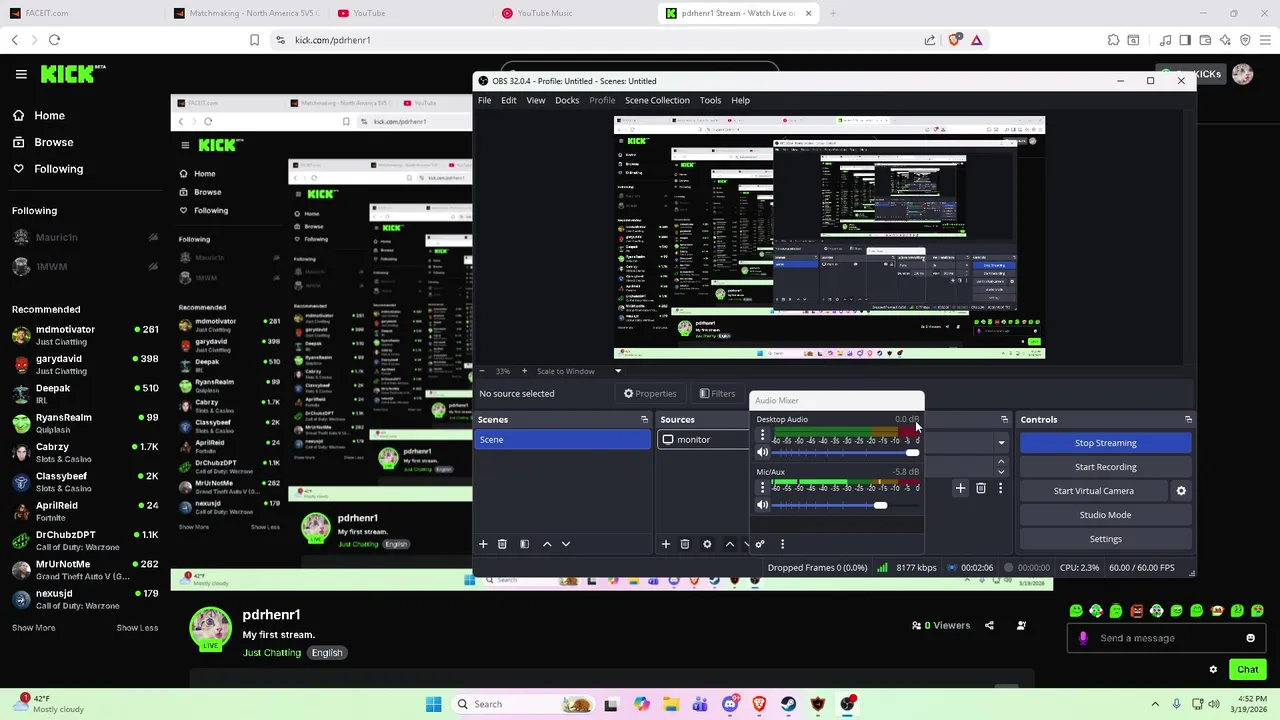Open Audio Mixer three-dot menu at bottom
Screen dimensions: 1280x720
pyautogui.click(x=782, y=544)
